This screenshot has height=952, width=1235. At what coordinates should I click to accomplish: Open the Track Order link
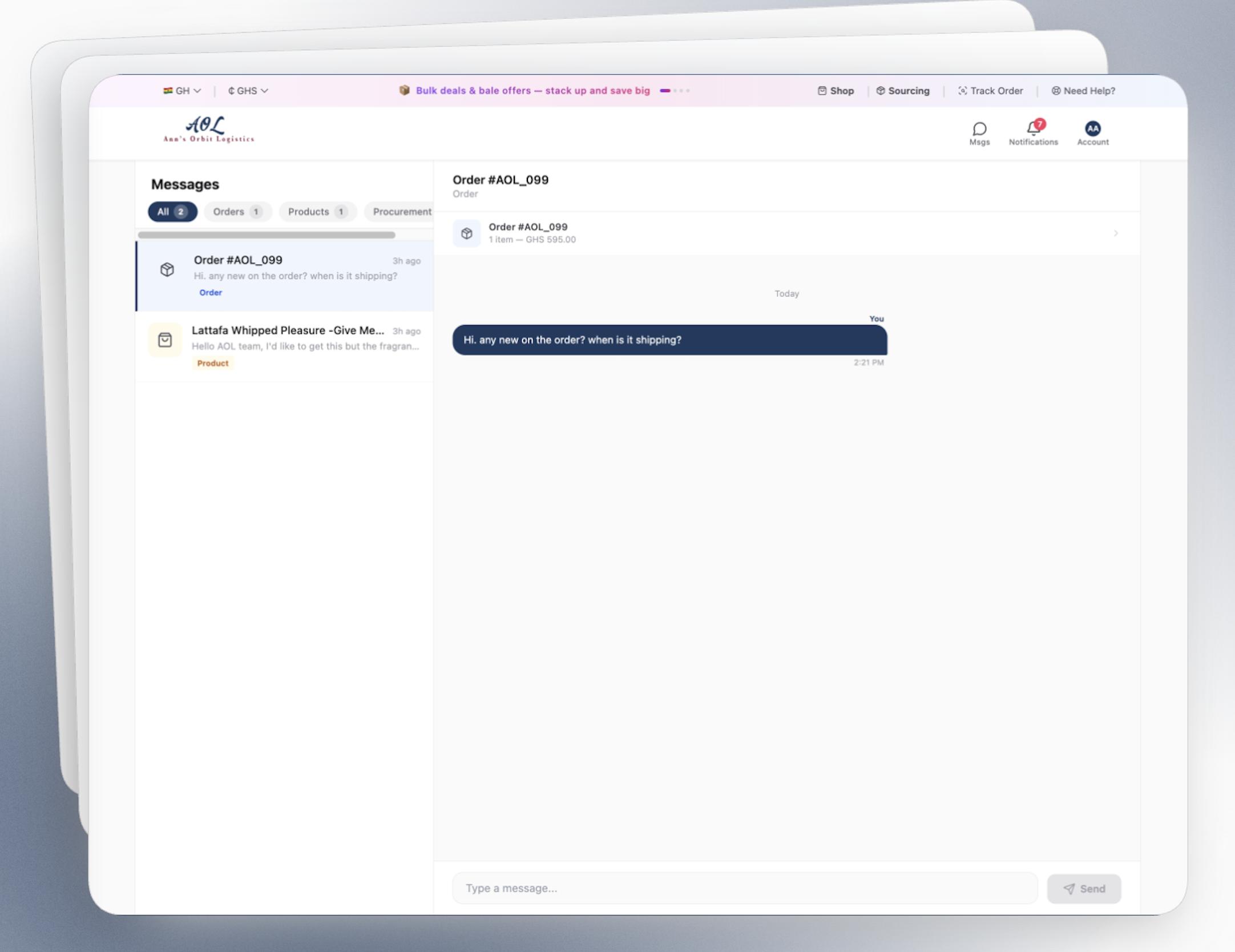coord(990,91)
